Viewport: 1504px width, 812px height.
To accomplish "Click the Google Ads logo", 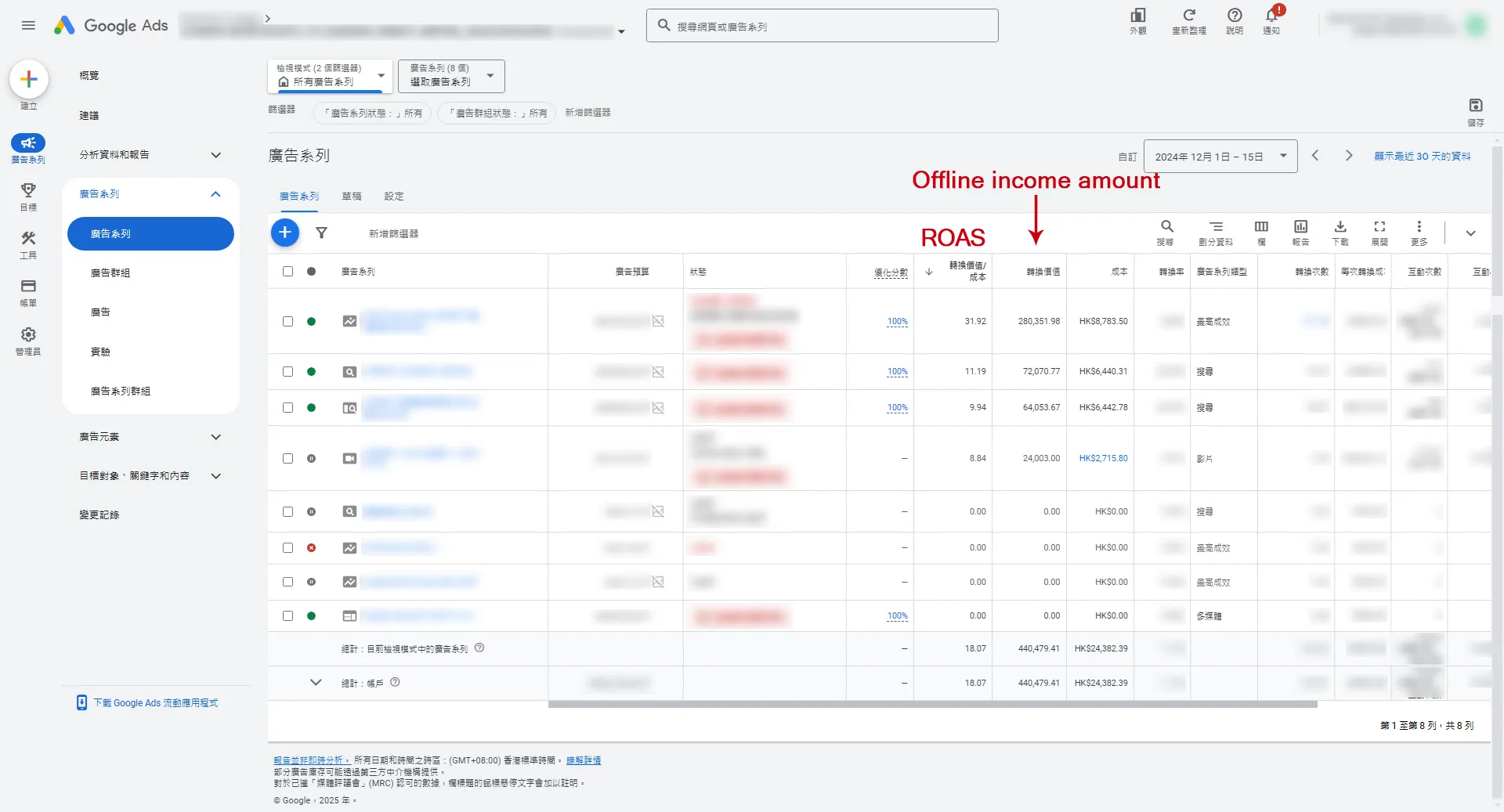I will [110, 26].
